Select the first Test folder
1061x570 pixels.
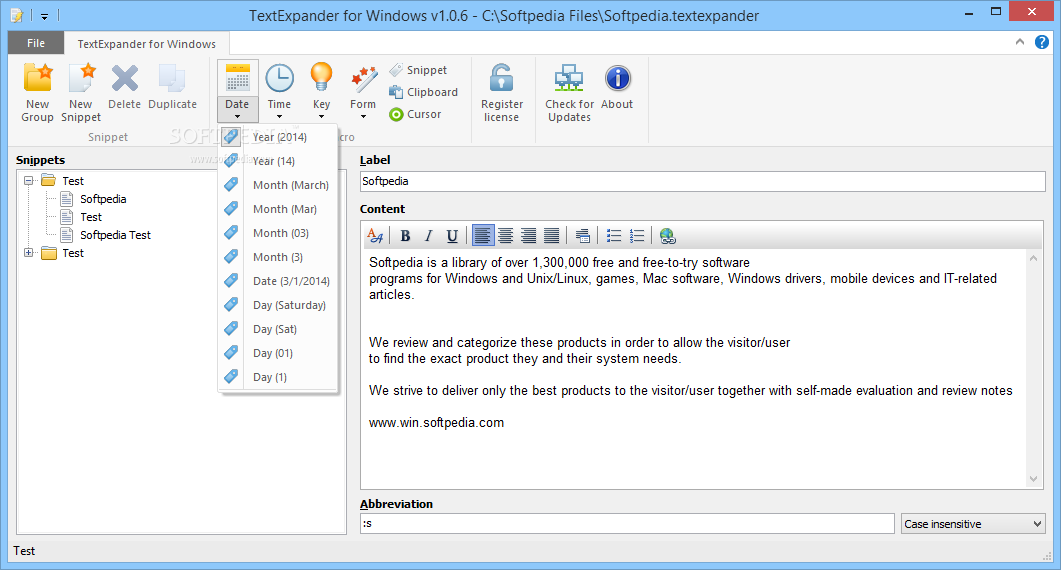pos(63,181)
